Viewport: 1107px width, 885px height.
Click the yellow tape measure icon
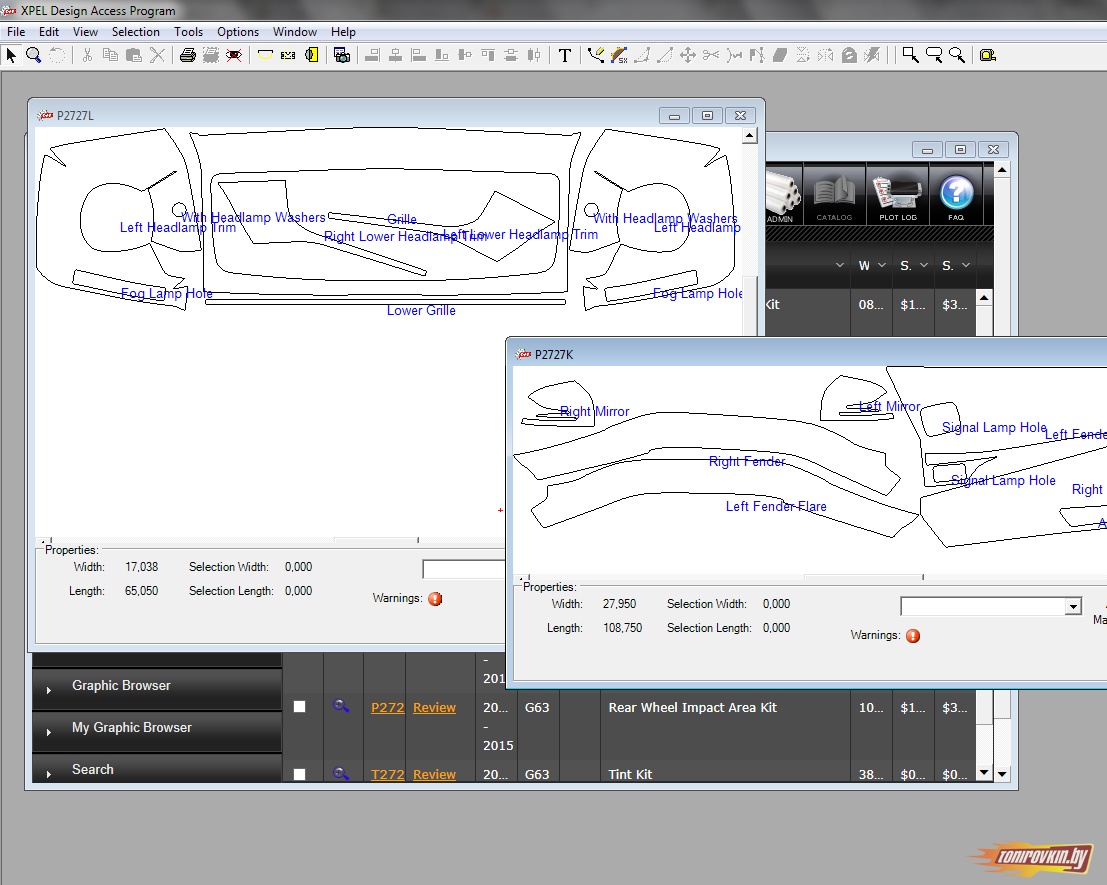(x=988, y=55)
